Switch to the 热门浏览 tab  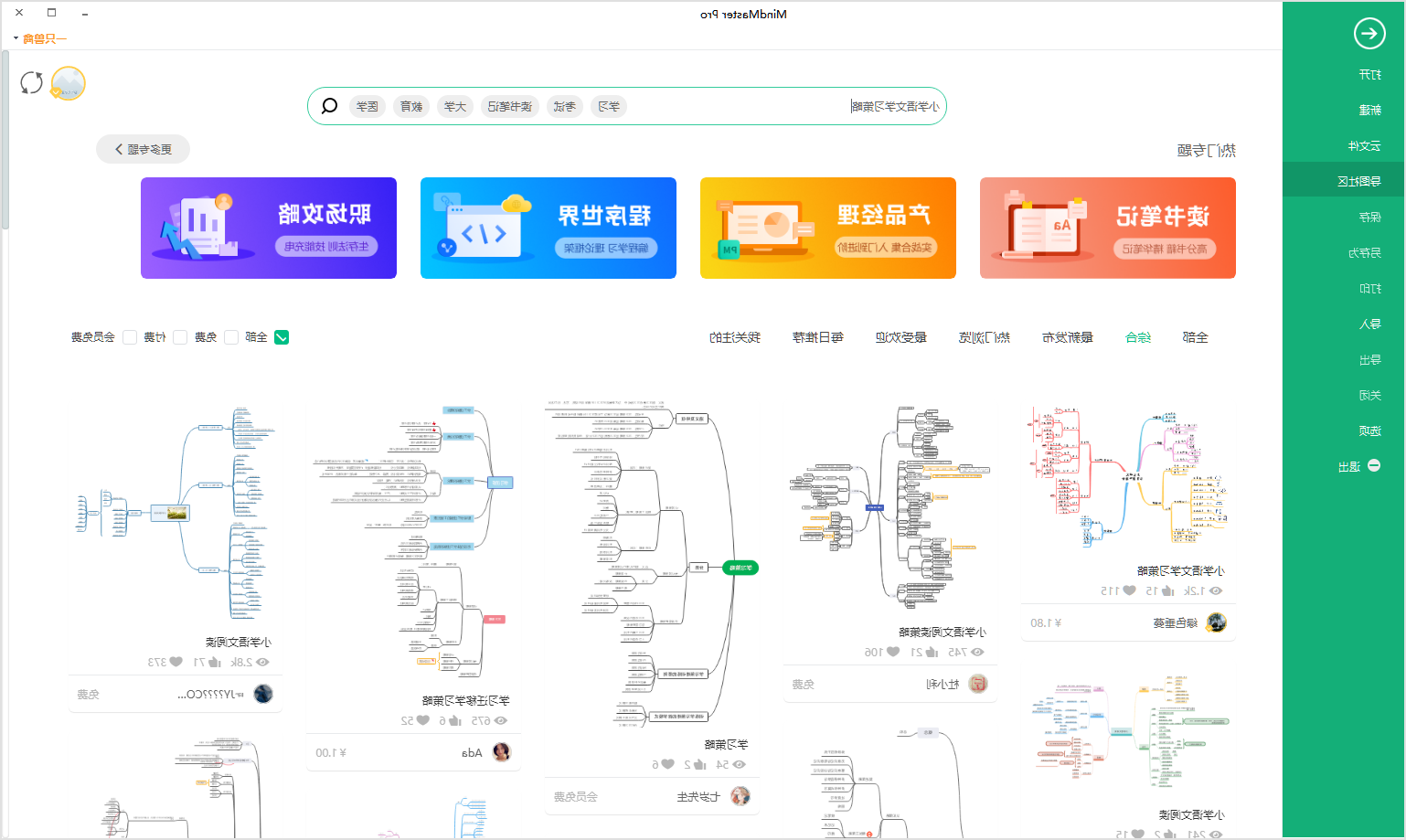point(985,337)
